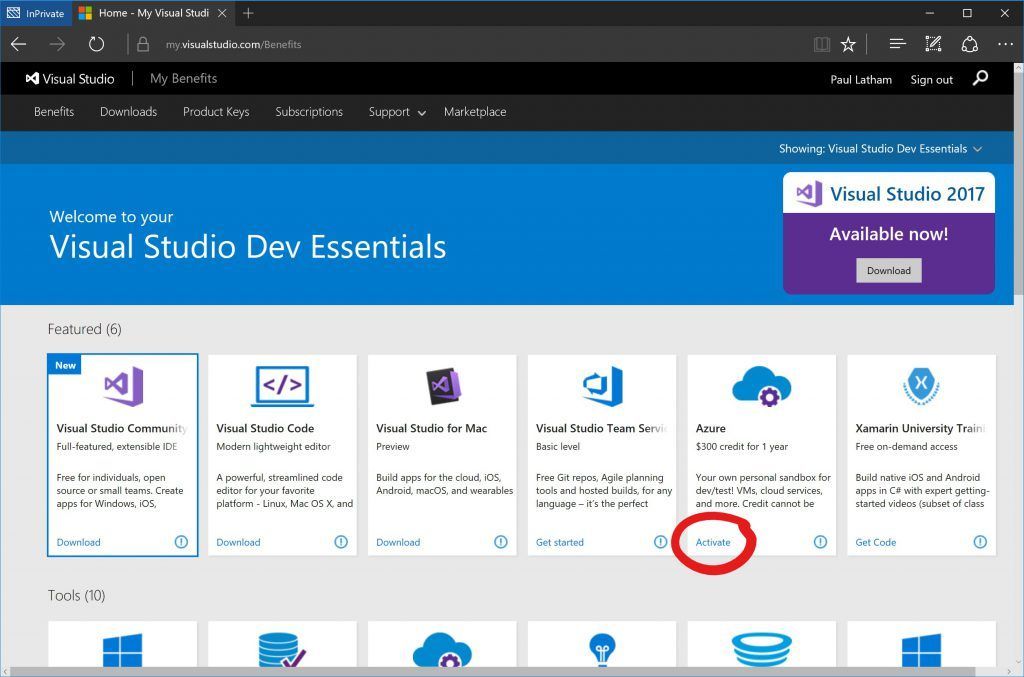Image resolution: width=1024 pixels, height=677 pixels.
Task: Go back with the browser back arrow
Action: (x=18, y=44)
